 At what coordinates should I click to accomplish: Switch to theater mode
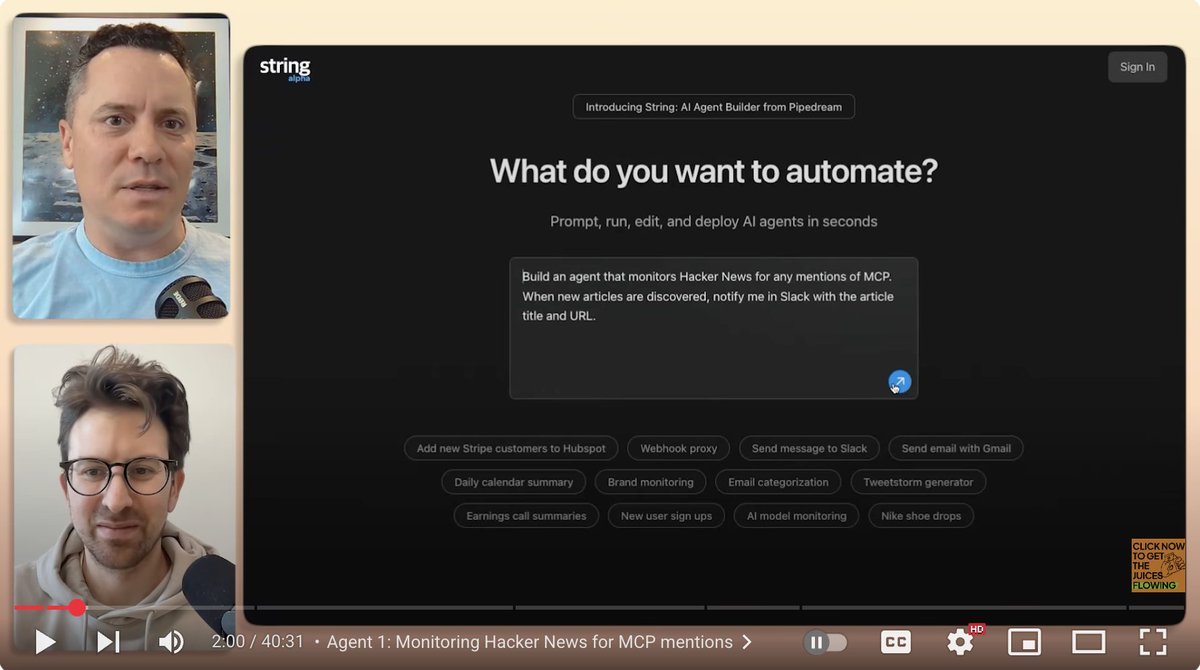coord(1088,642)
